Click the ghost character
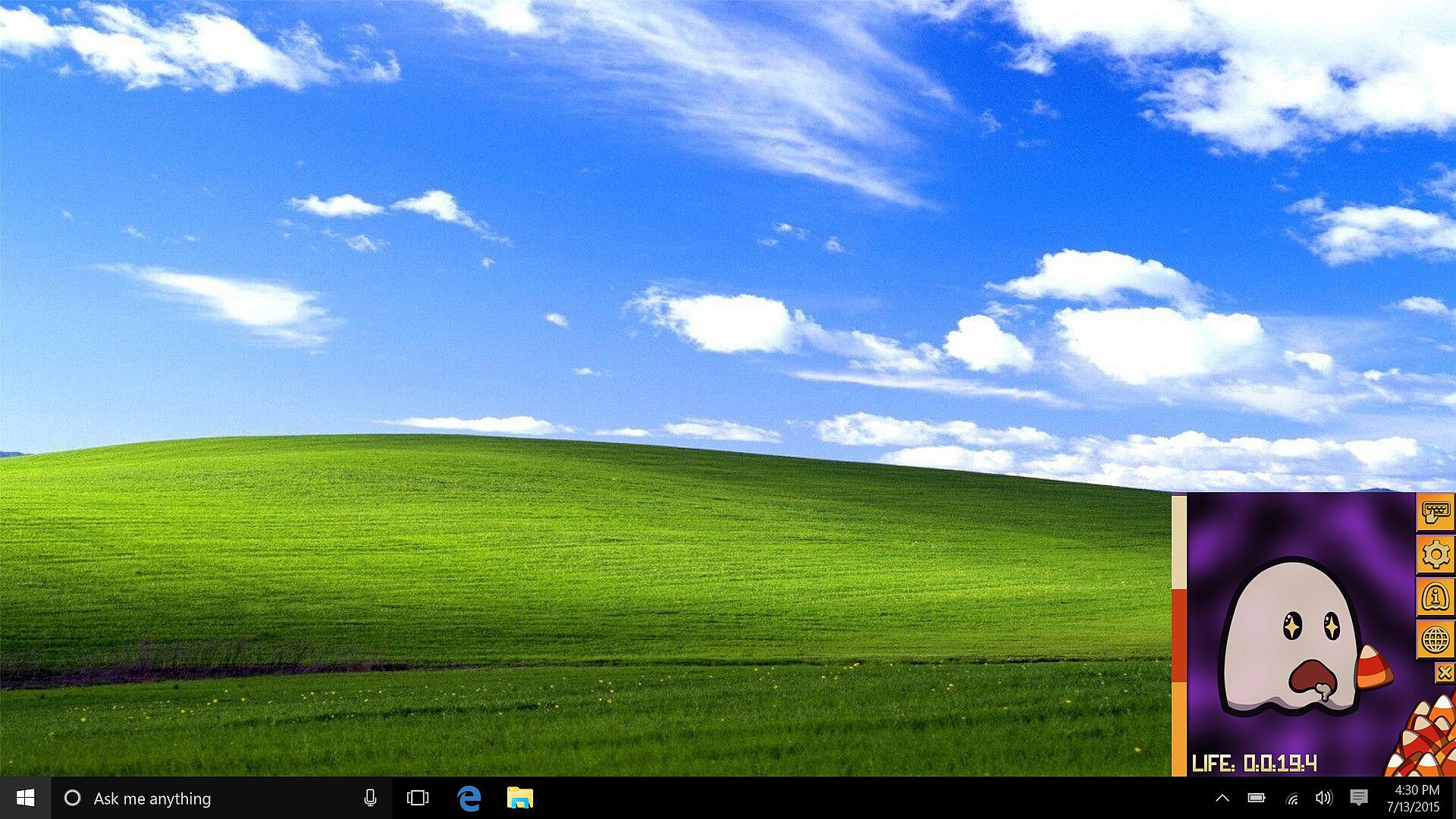Screen dimensions: 1456x819 coord(1289,637)
